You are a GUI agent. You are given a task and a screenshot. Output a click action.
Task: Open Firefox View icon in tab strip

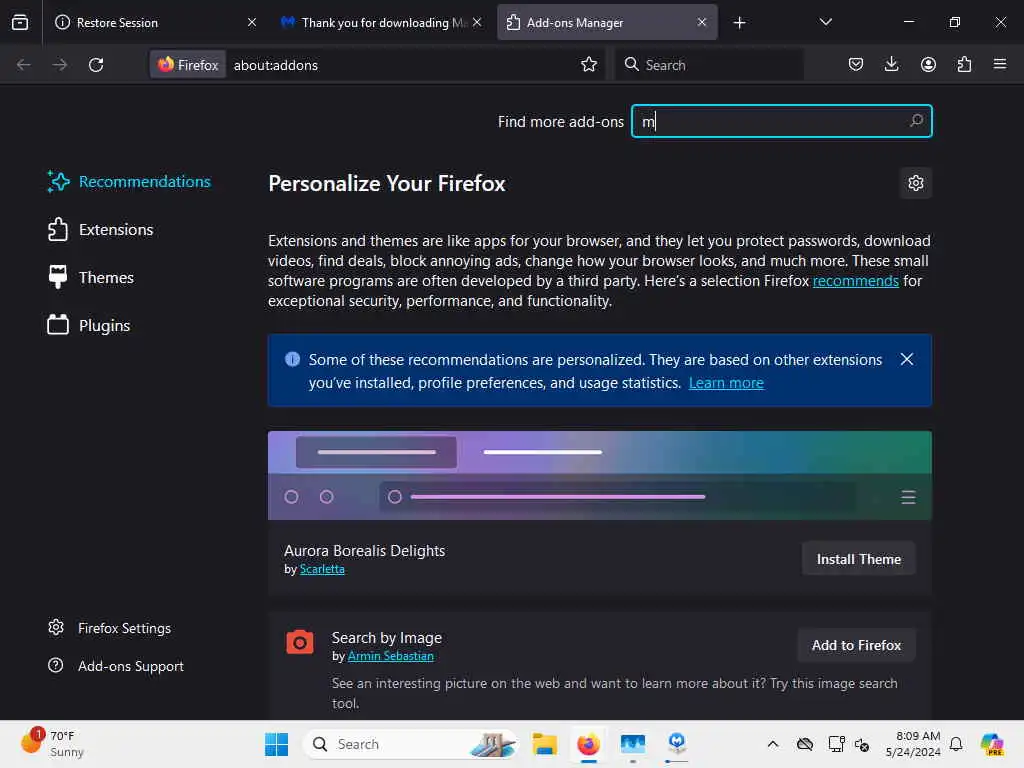20,22
